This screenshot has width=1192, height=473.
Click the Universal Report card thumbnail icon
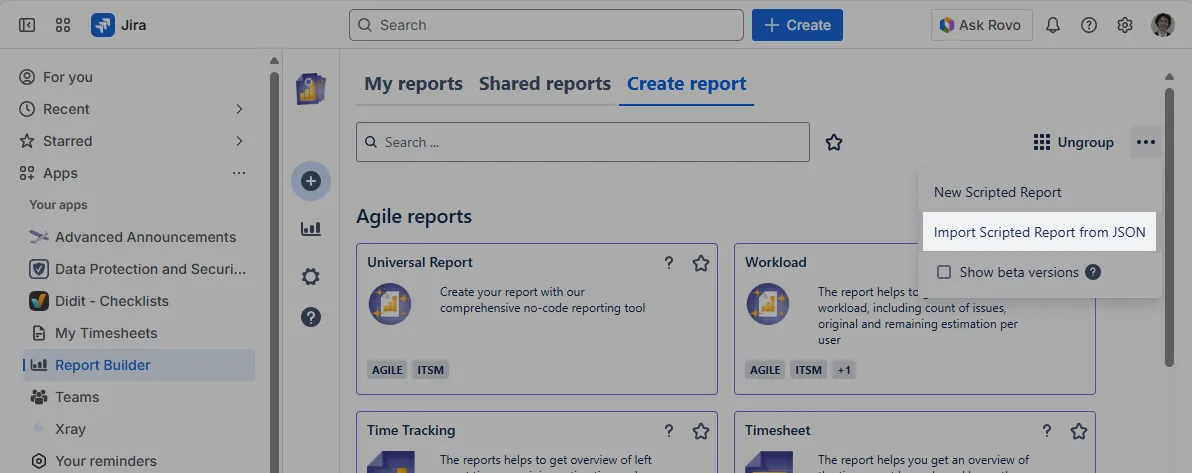click(390, 304)
